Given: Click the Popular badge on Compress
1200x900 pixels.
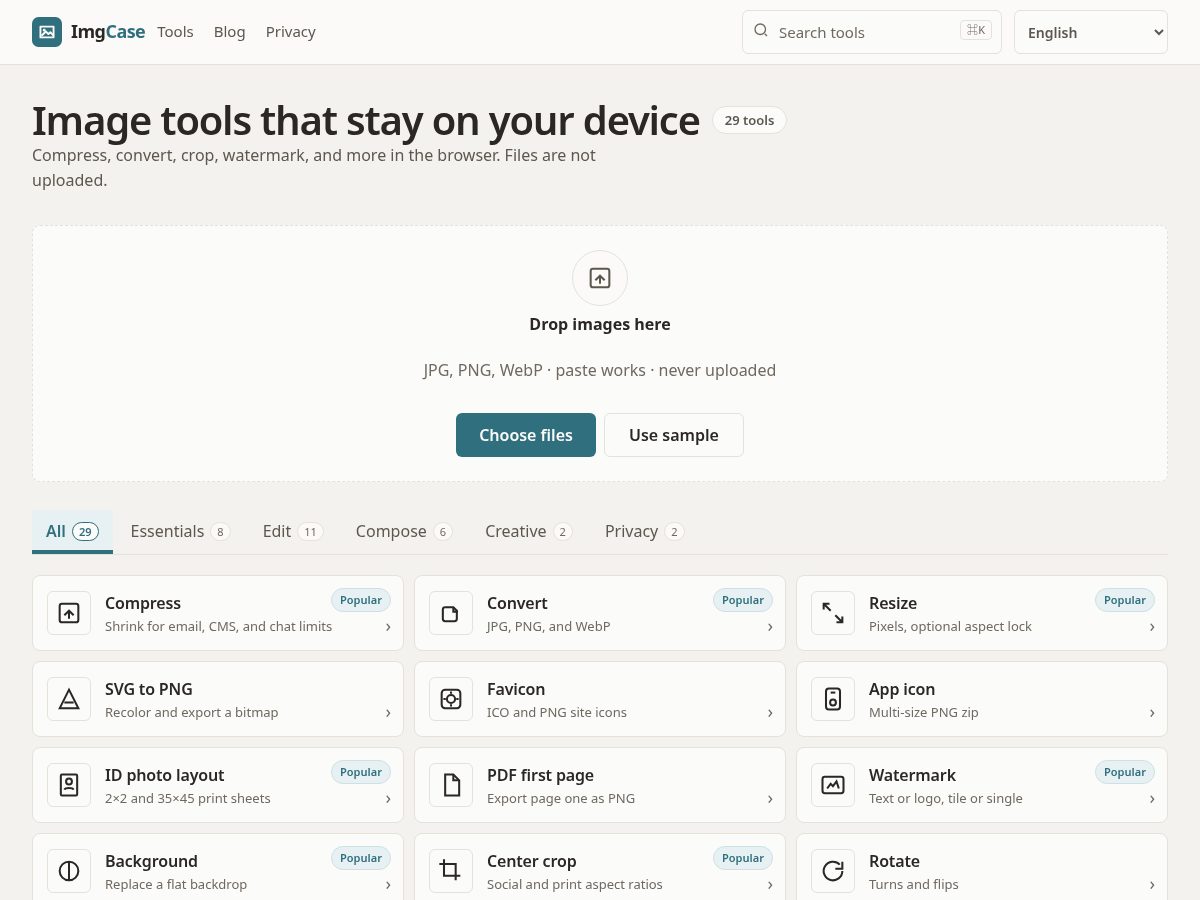Looking at the screenshot, I should pyautogui.click(x=361, y=600).
